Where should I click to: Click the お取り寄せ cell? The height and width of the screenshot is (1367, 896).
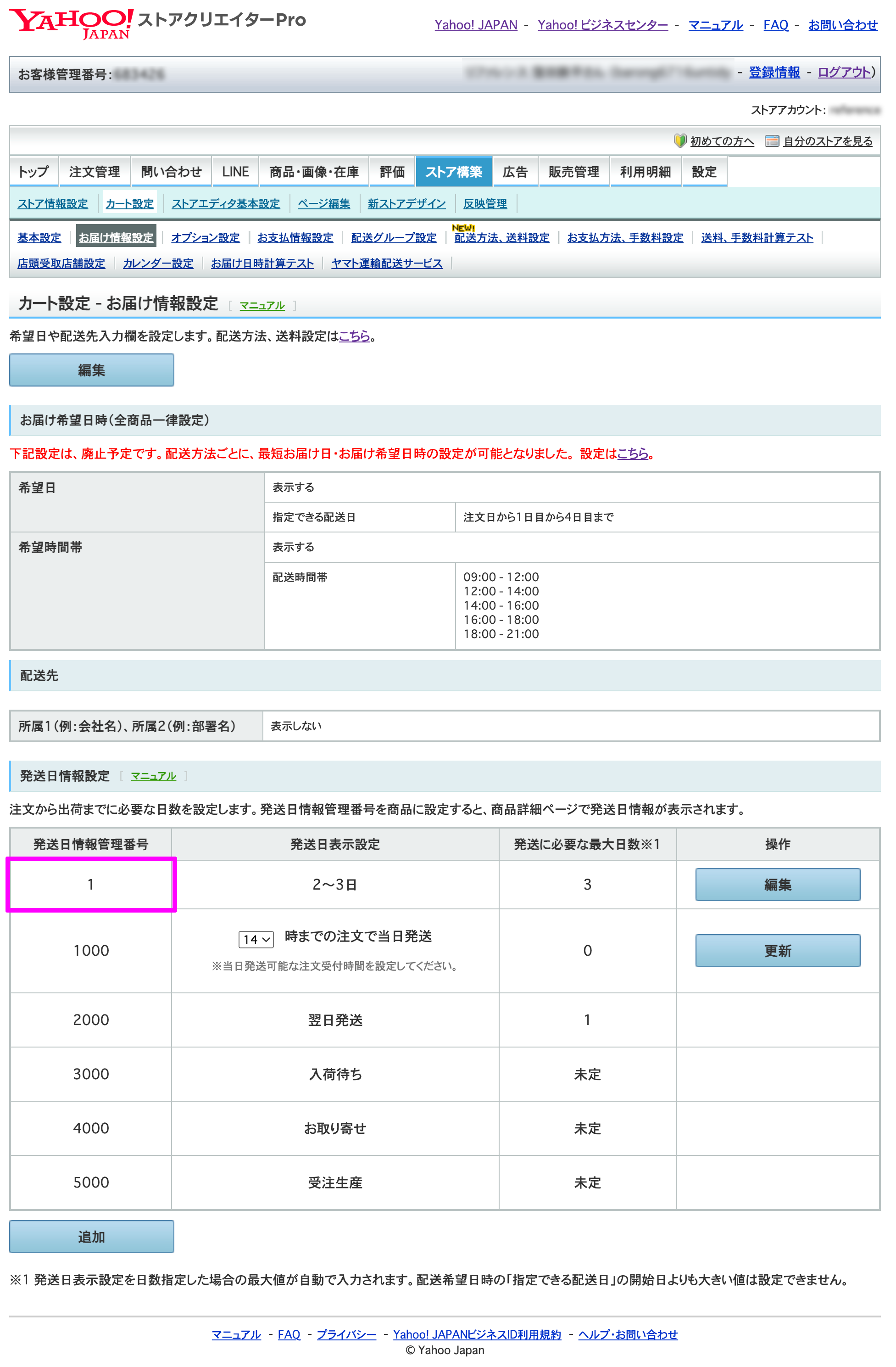(x=335, y=1128)
